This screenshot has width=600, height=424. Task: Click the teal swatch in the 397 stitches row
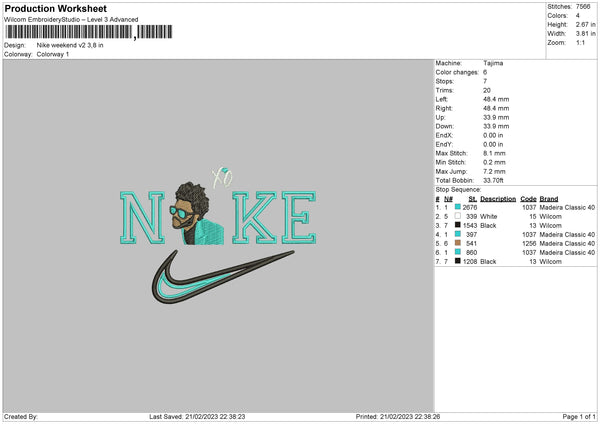458,234
